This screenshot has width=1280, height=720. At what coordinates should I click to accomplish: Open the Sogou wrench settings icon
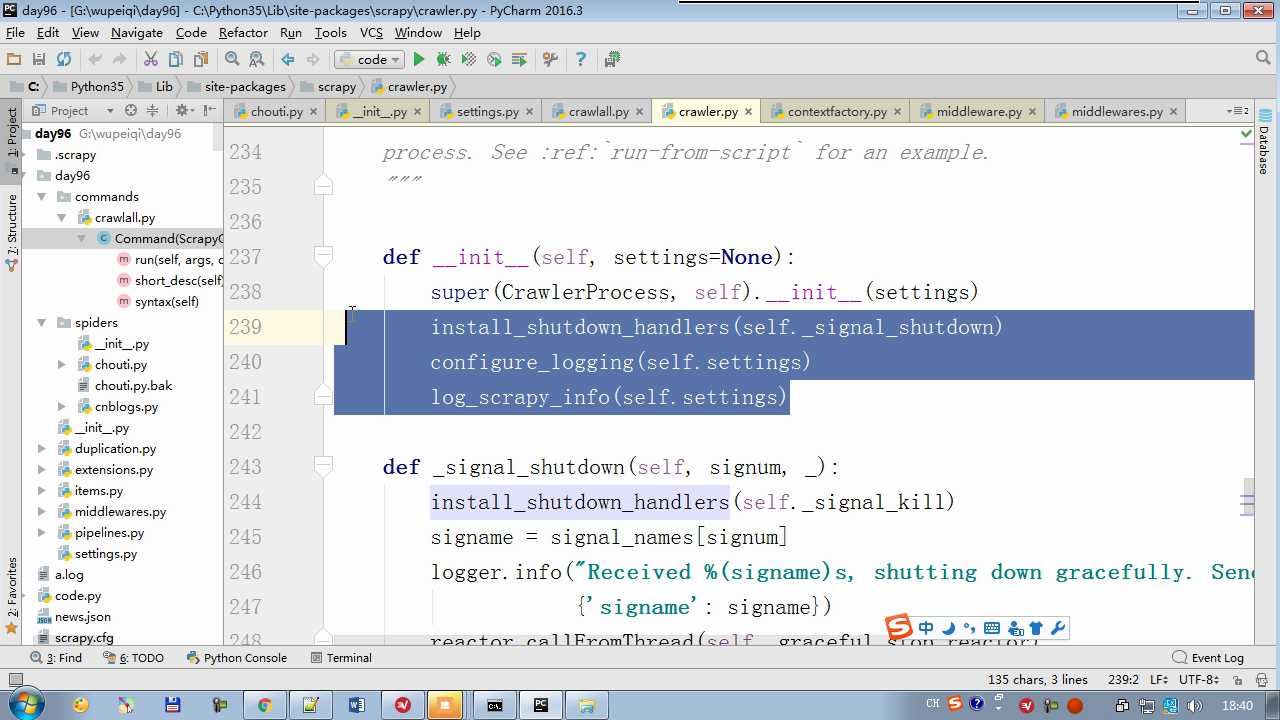[x=1058, y=628]
